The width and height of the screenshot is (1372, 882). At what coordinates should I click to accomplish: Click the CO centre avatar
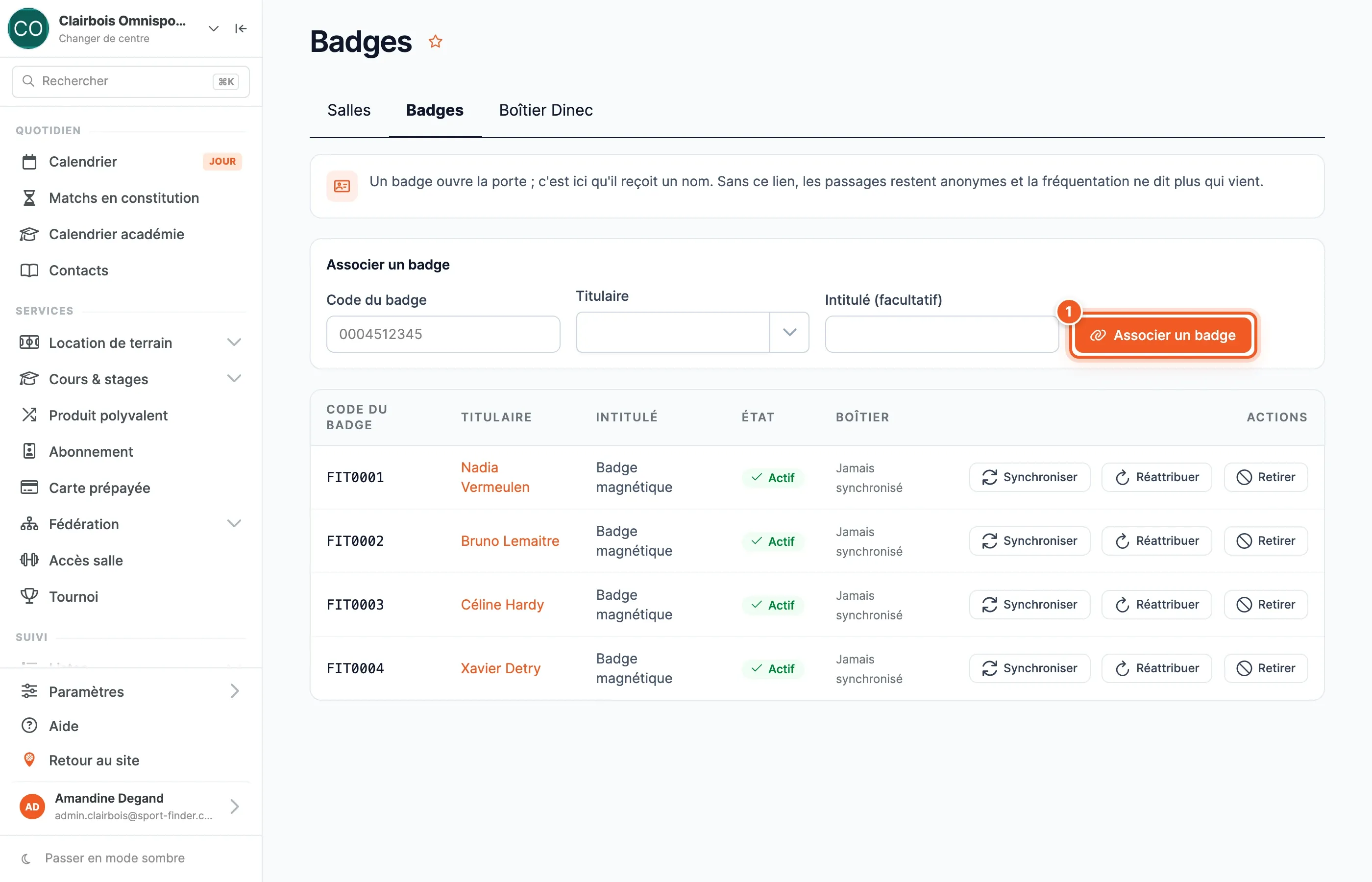[28, 28]
